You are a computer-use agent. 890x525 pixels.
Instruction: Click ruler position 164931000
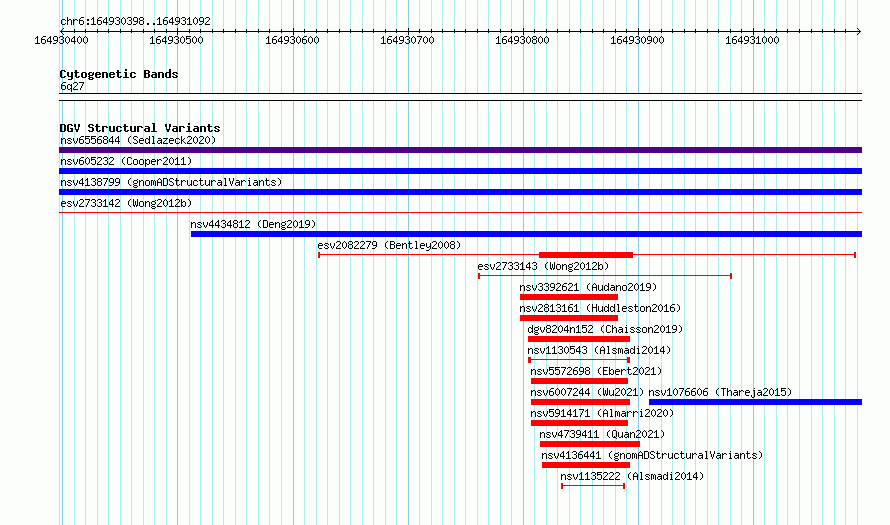click(752, 40)
